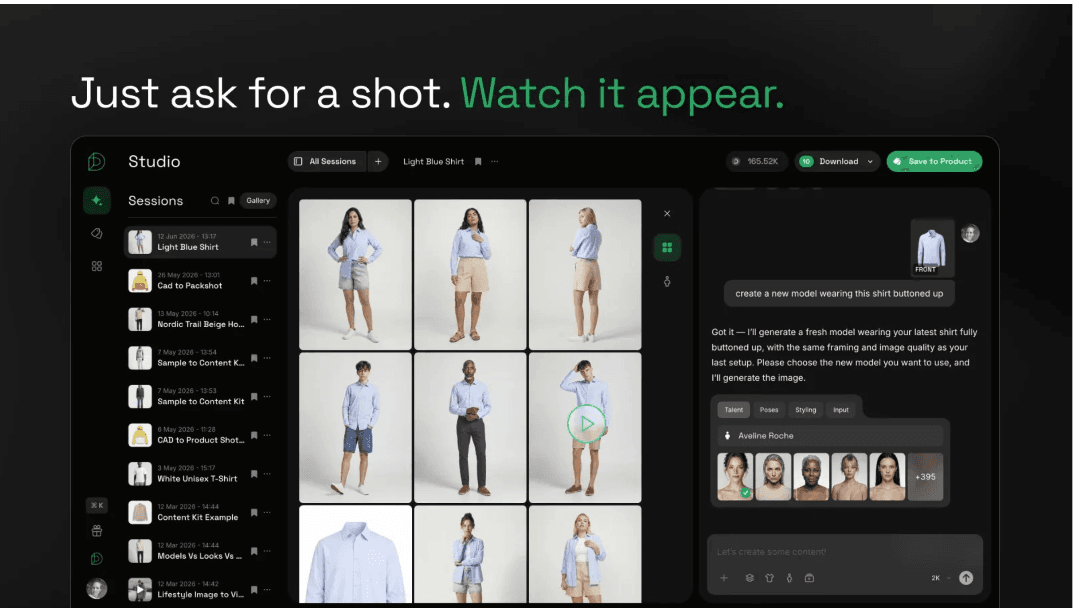The image size is (1073, 608).
Task: Switch to the Poses tab
Action: point(768,409)
